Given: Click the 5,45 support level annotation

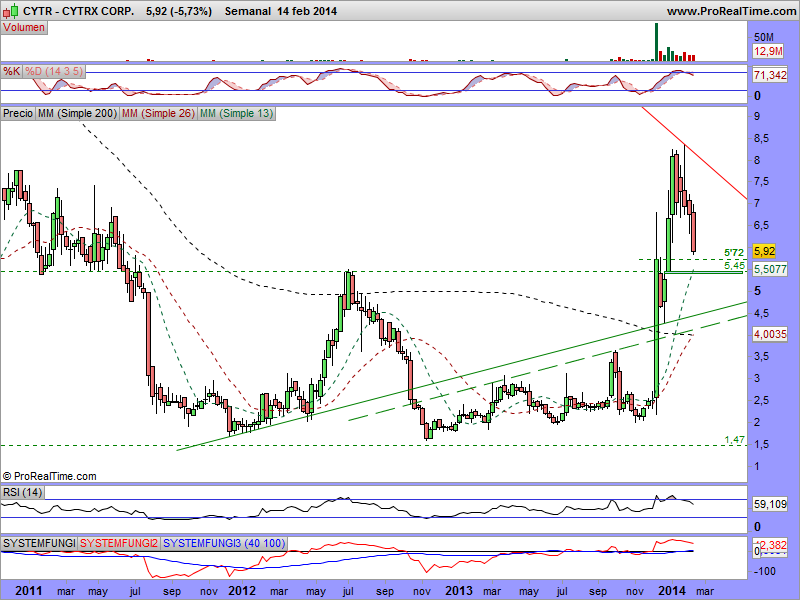Looking at the screenshot, I should [734, 265].
